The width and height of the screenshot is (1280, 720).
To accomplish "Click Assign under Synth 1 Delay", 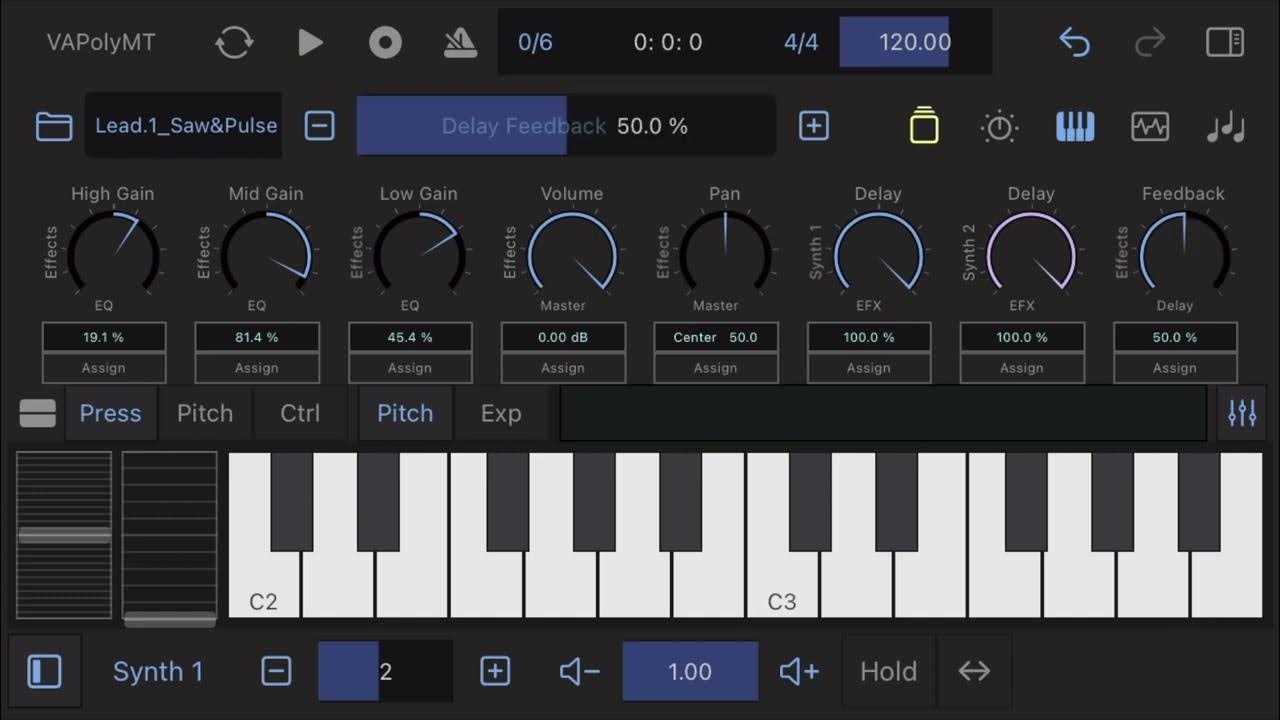I will coord(869,368).
